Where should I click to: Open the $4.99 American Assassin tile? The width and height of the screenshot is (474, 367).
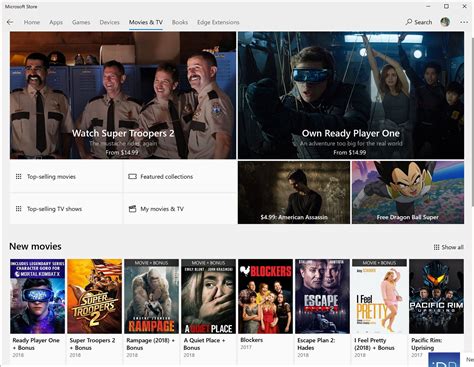click(294, 192)
